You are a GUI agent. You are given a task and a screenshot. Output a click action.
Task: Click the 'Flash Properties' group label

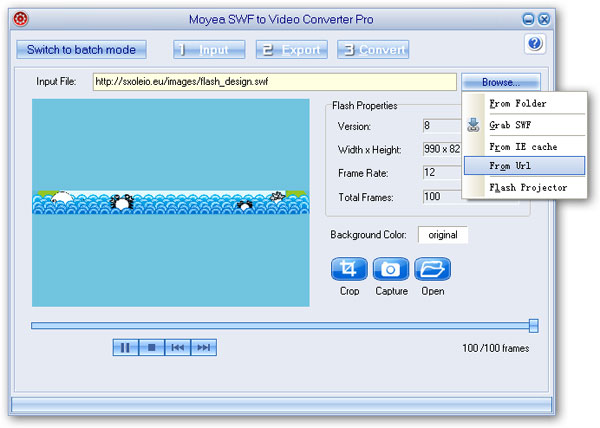[x=364, y=106]
